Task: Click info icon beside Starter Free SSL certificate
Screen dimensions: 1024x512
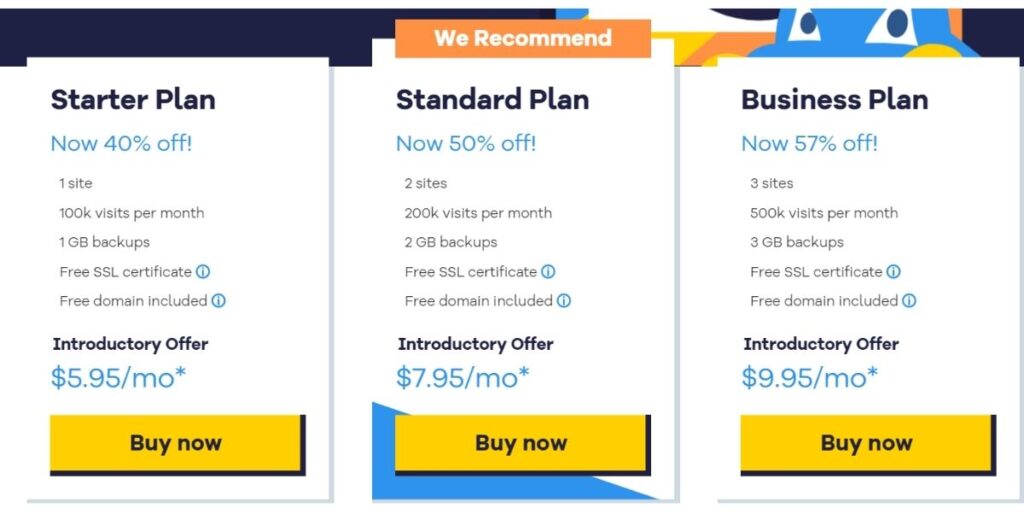Action: [x=203, y=272]
